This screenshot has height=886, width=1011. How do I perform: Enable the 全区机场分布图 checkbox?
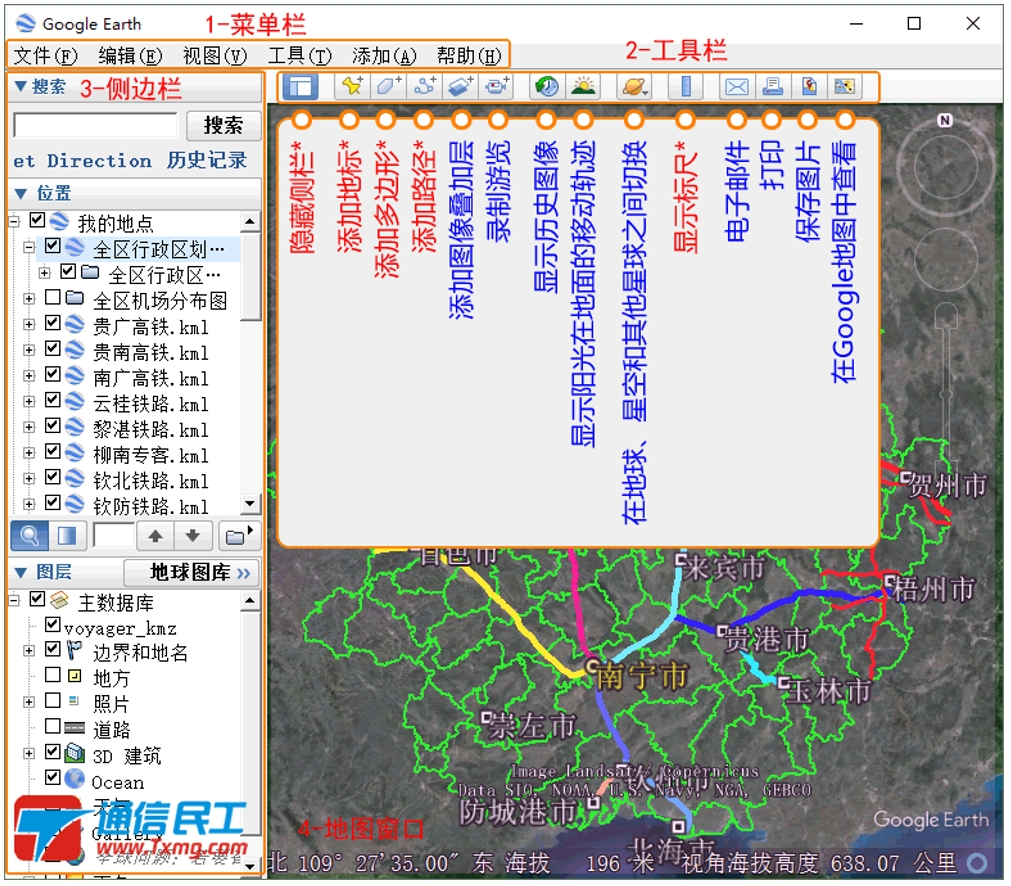[53, 298]
